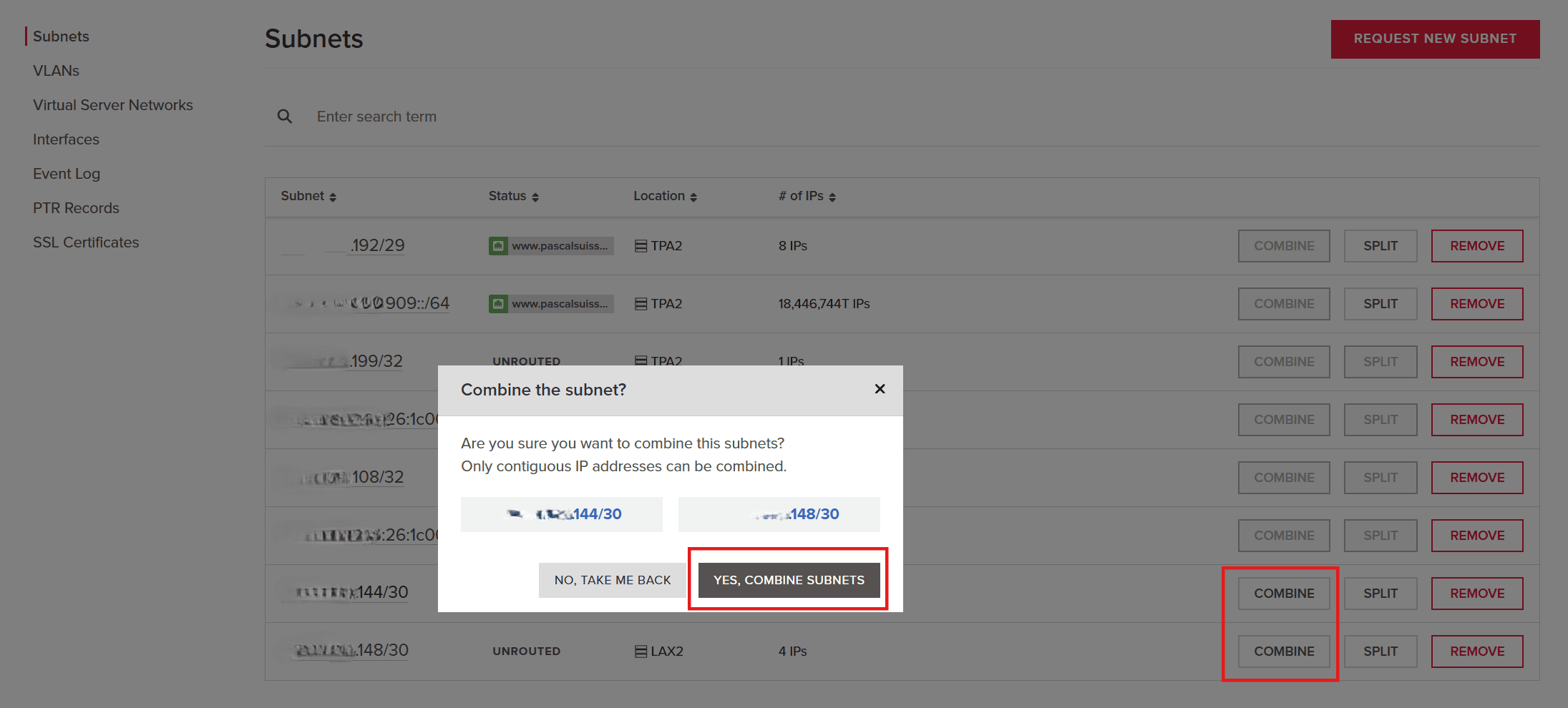Confirm with Yes, Combine Subnets button
This screenshot has height=708, width=1568.
pos(789,580)
